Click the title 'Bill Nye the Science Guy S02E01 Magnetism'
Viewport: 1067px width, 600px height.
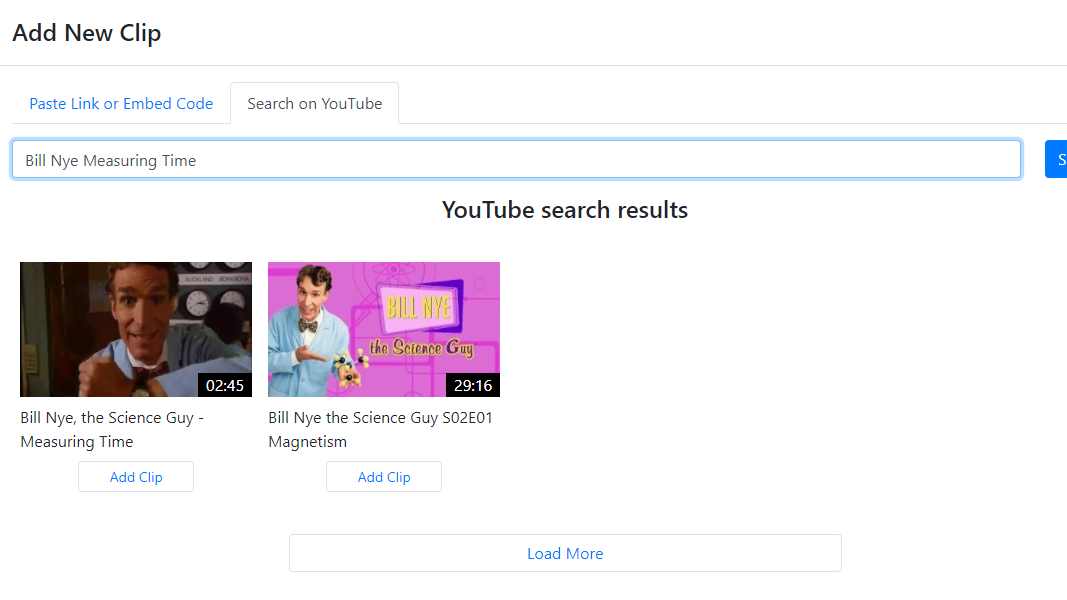pos(380,429)
